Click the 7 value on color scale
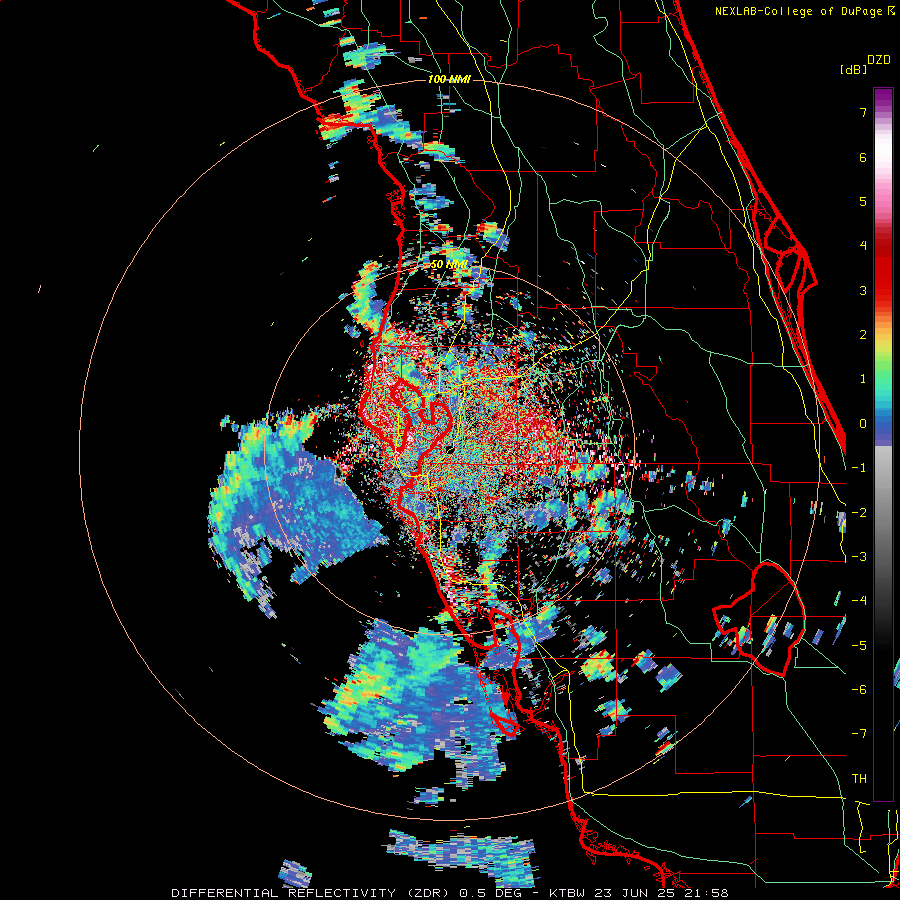The height and width of the screenshot is (900, 900). pos(863,112)
